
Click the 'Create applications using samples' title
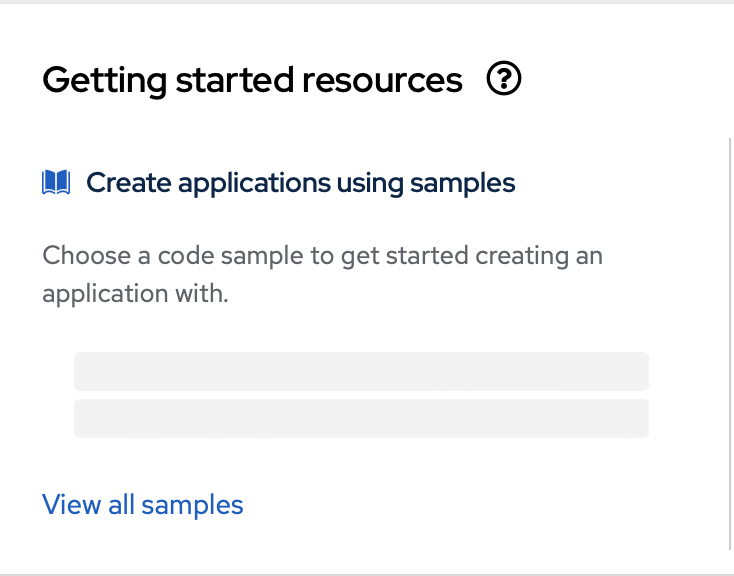(300, 183)
